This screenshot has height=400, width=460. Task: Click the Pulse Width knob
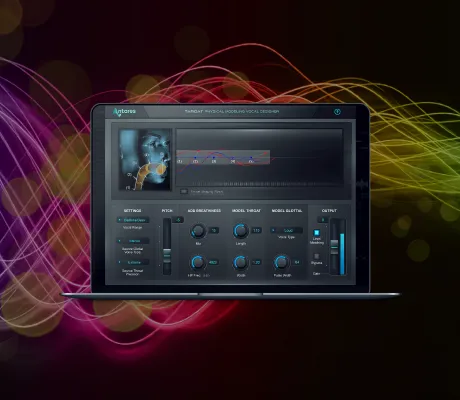[282, 263]
